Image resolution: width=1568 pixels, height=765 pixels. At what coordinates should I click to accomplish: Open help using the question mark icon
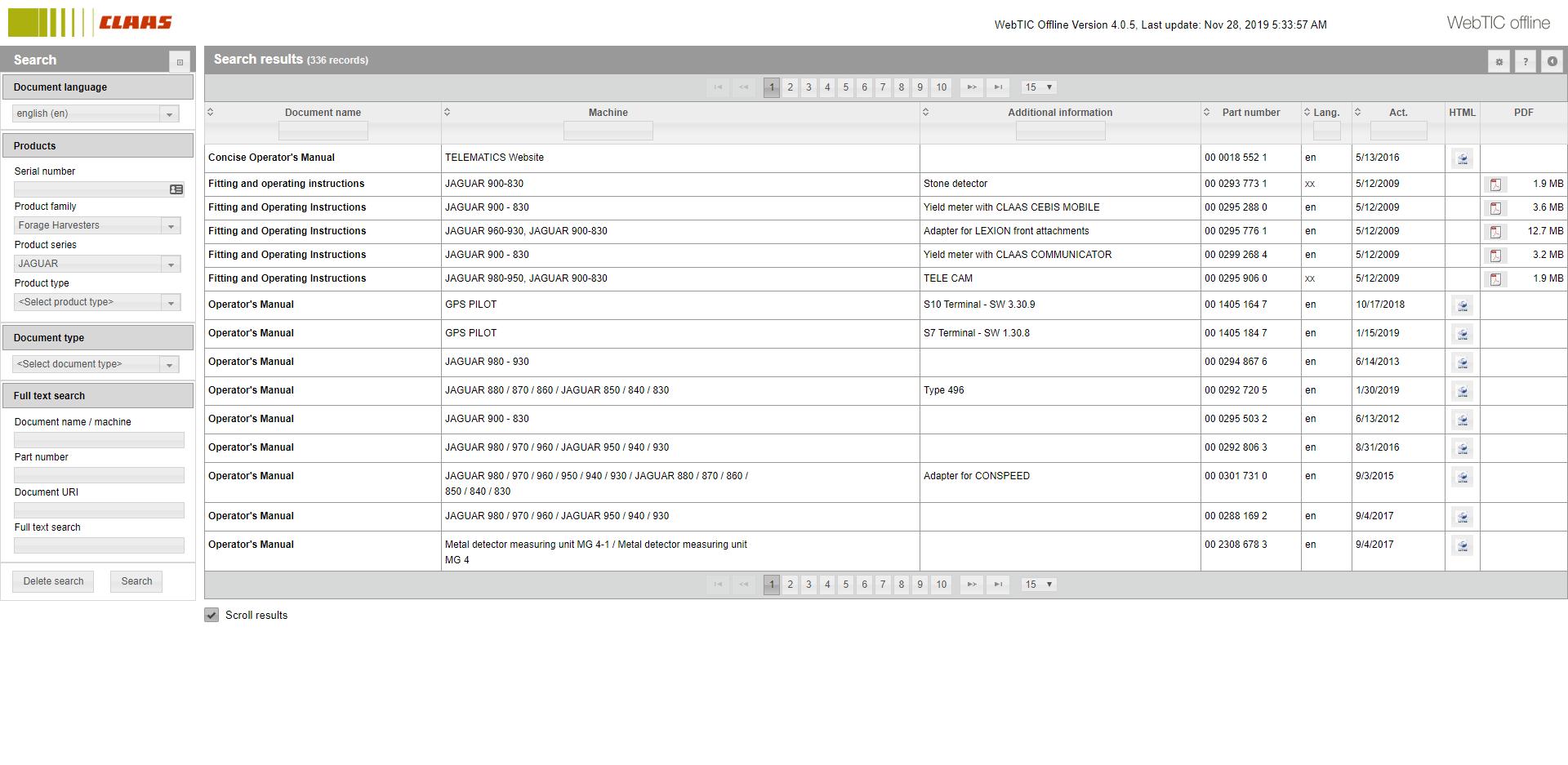click(1525, 61)
